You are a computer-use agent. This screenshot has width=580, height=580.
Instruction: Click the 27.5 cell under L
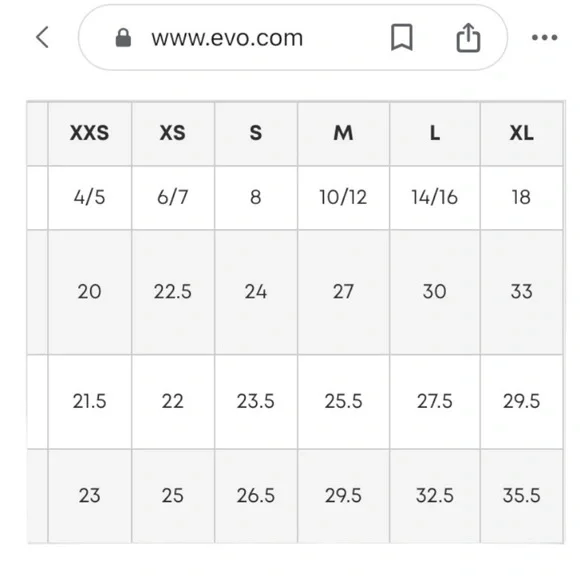click(x=435, y=401)
